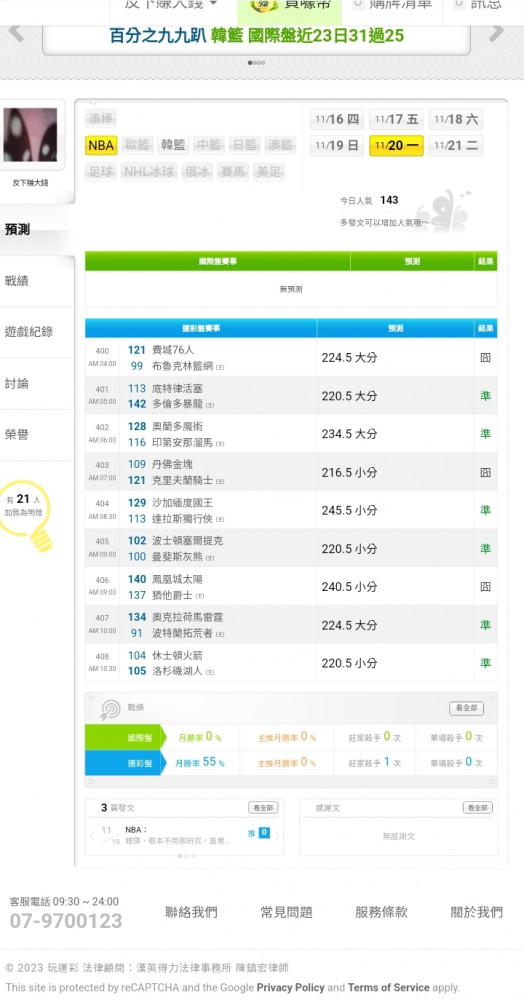This screenshot has height=1000, width=524.
Task: Click the right banner carousel arrow
Action: point(496,33)
